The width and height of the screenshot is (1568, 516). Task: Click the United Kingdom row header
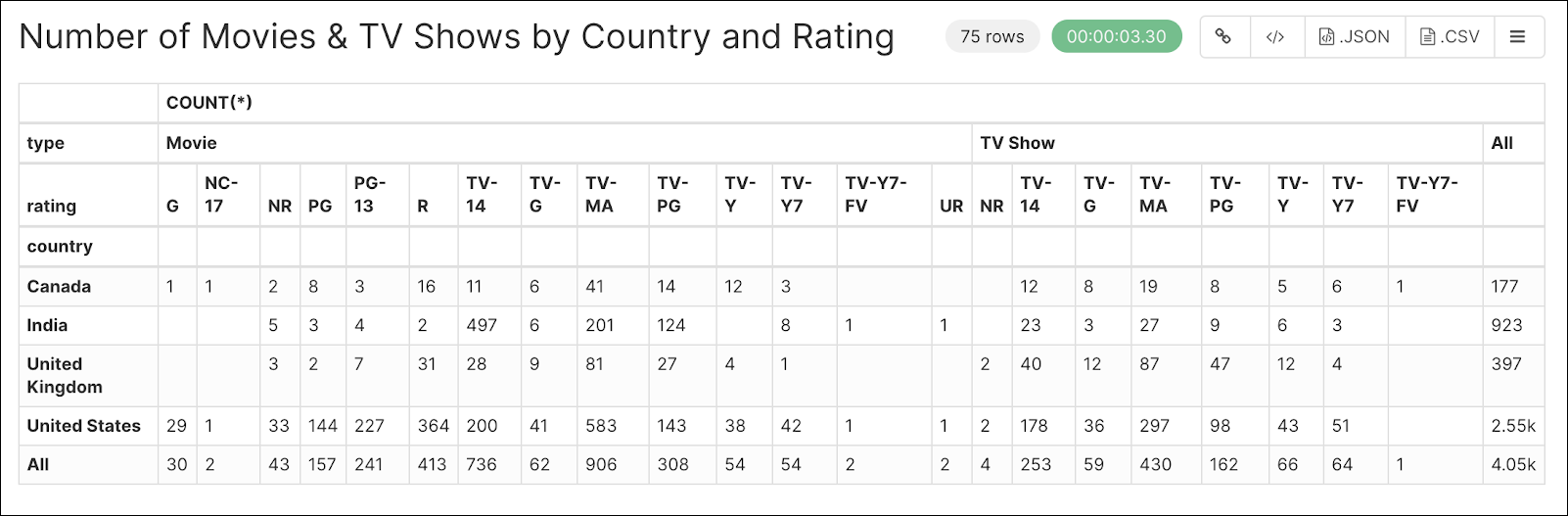(65, 375)
